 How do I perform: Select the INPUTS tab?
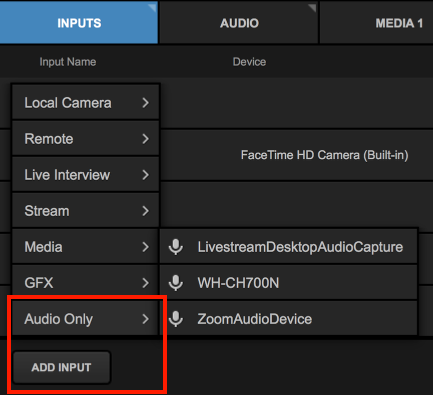click(79, 23)
